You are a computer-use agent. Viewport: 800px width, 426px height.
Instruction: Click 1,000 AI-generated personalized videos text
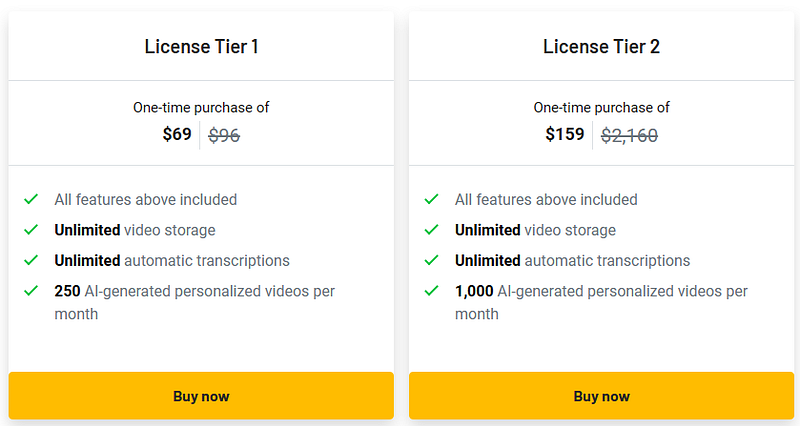coord(600,302)
